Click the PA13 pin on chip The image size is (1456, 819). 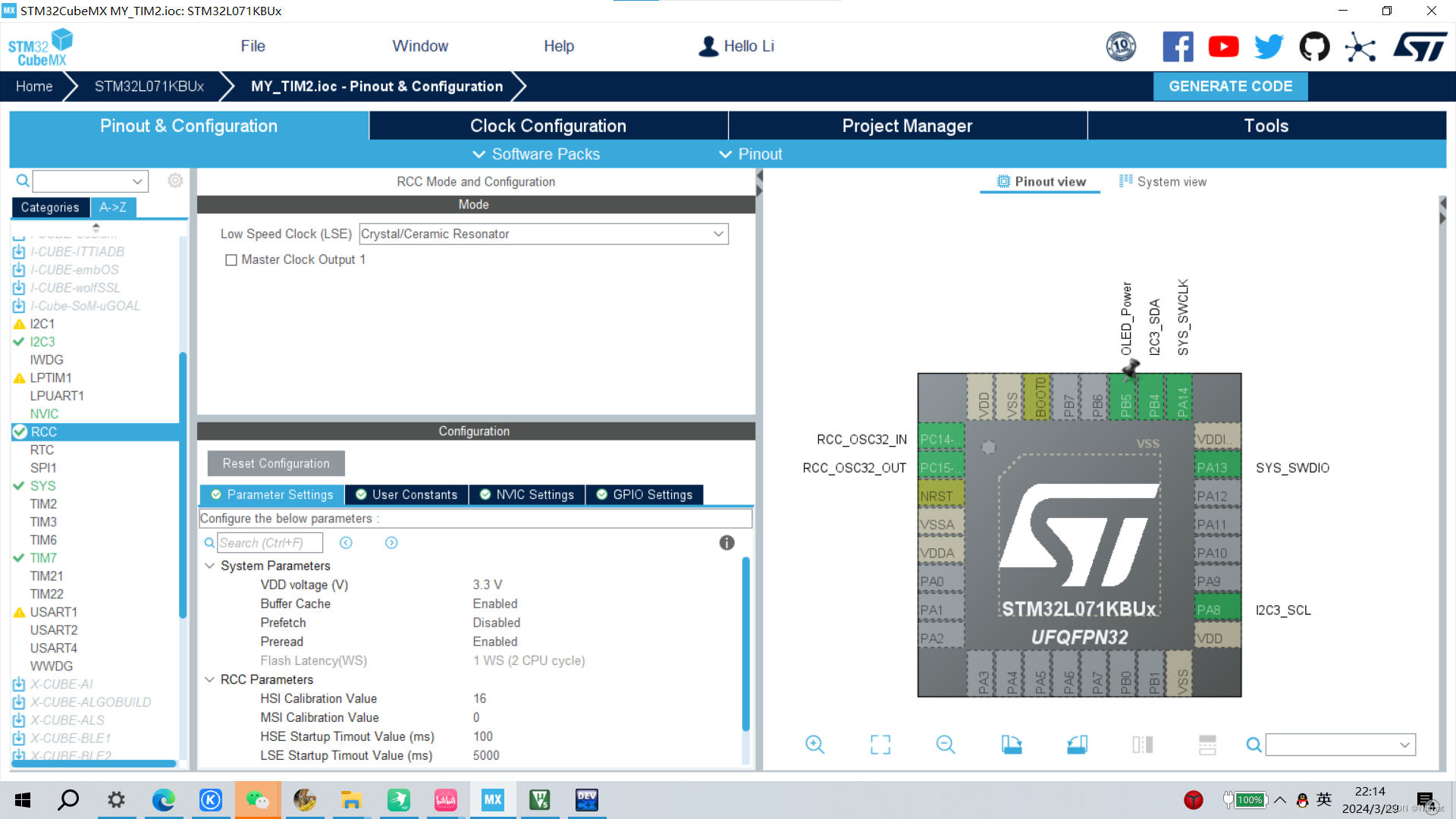[x=1216, y=467]
